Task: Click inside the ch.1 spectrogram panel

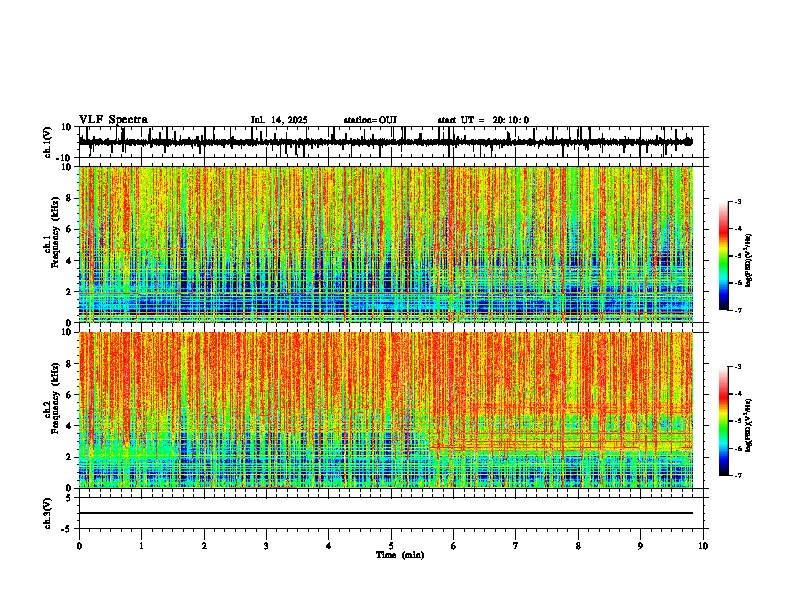Action: click(386, 244)
